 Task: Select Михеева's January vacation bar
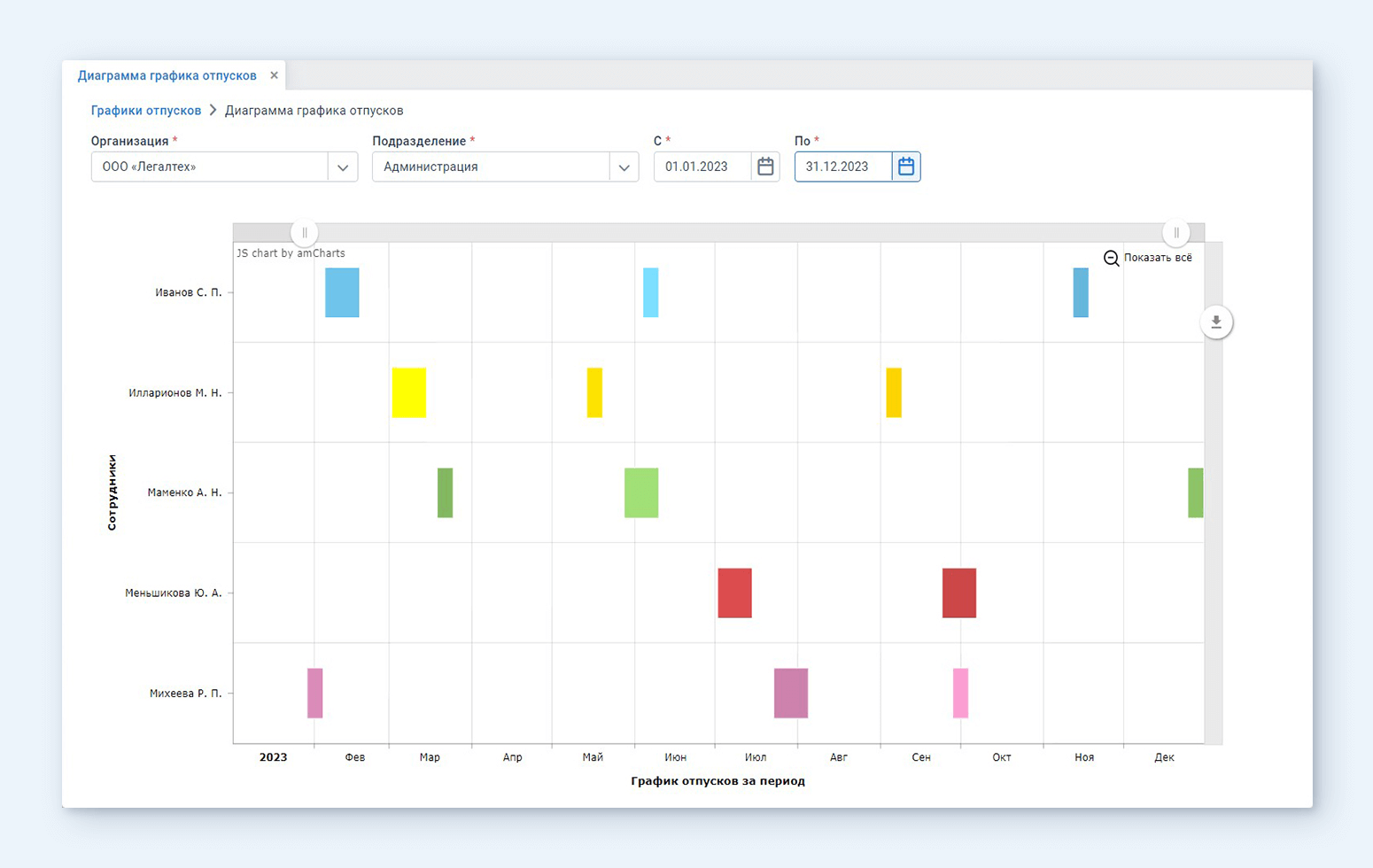pyautogui.click(x=315, y=693)
